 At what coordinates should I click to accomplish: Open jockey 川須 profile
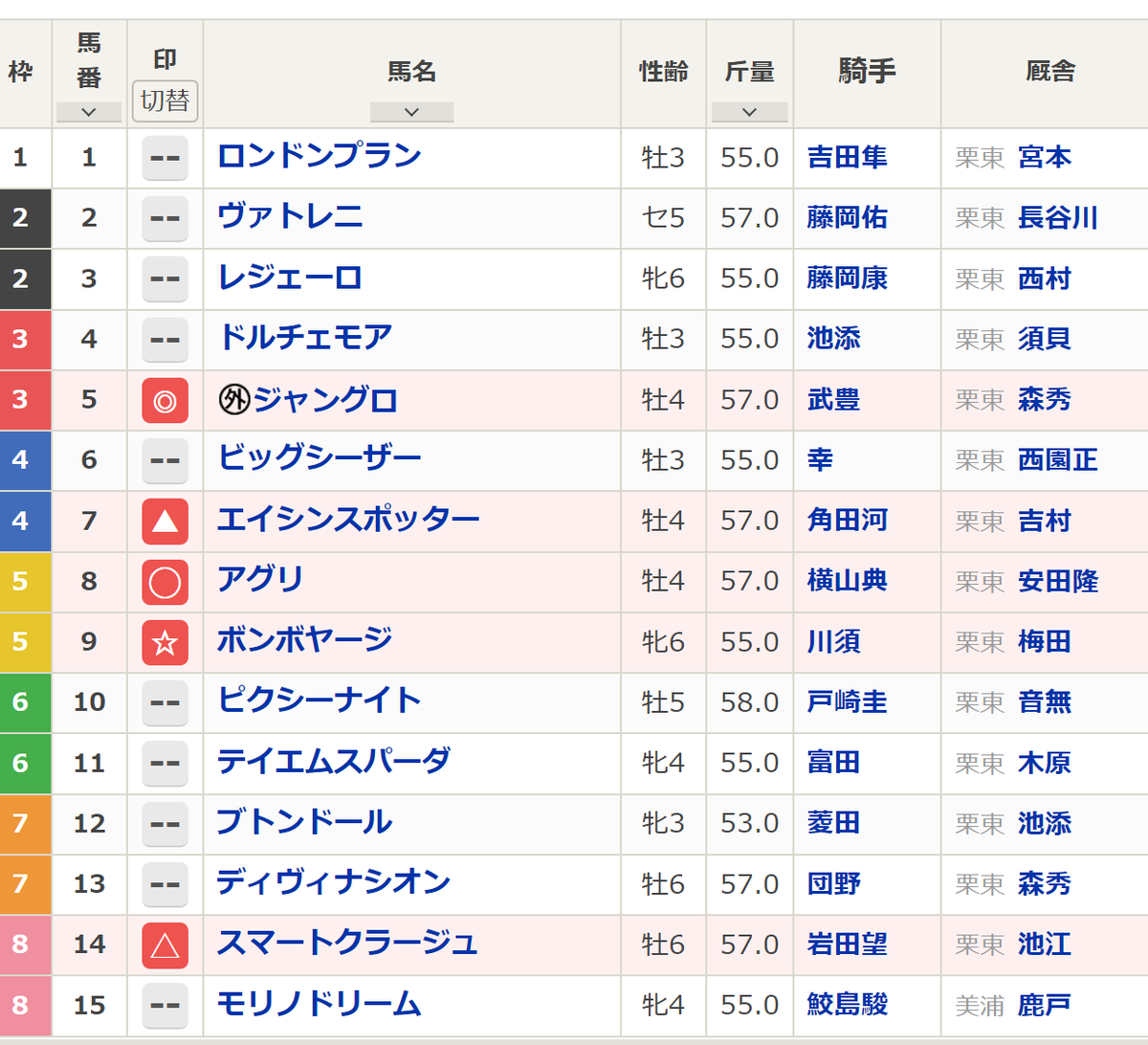[x=834, y=642]
